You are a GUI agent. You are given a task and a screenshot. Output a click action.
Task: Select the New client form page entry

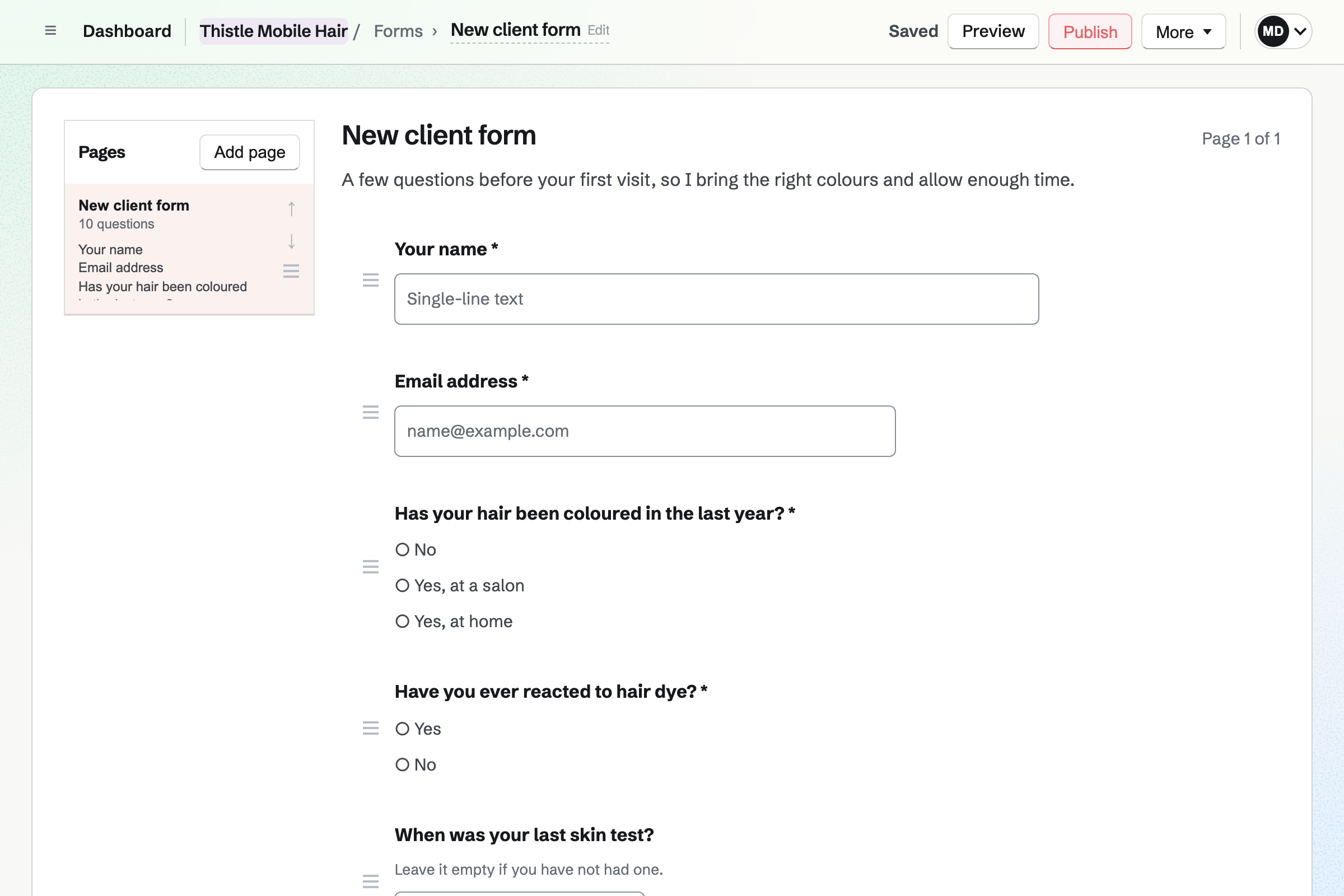pyautogui.click(x=189, y=249)
